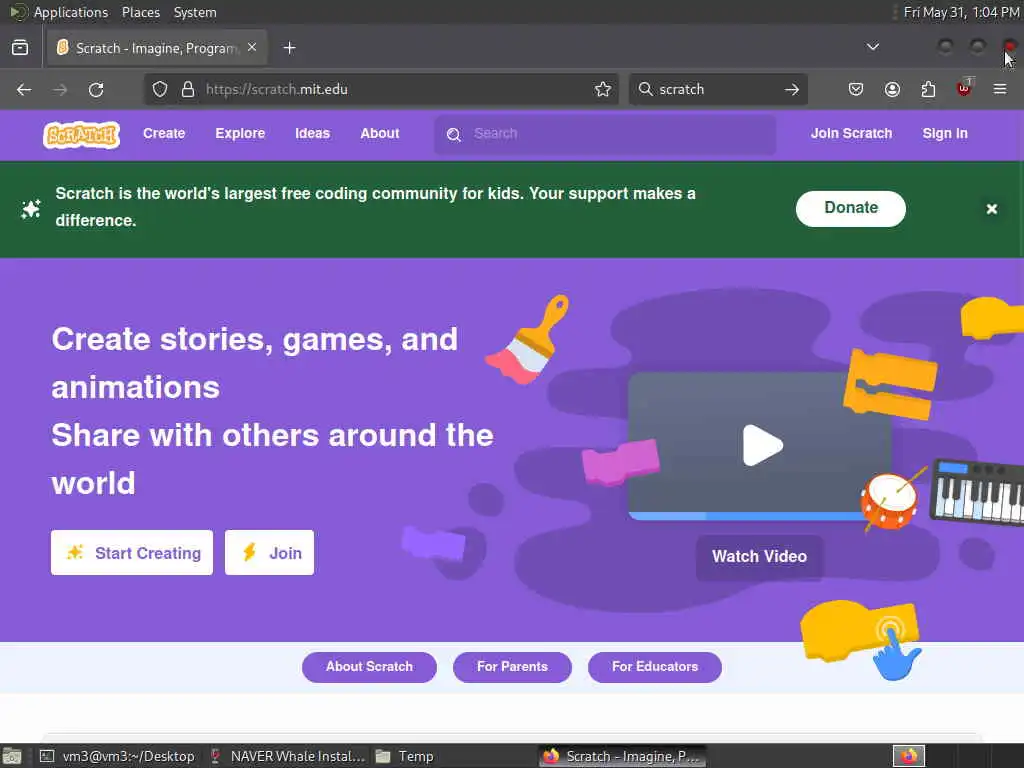Focus the Scratch site search field
Screen dimensions: 1024x768
(605, 135)
